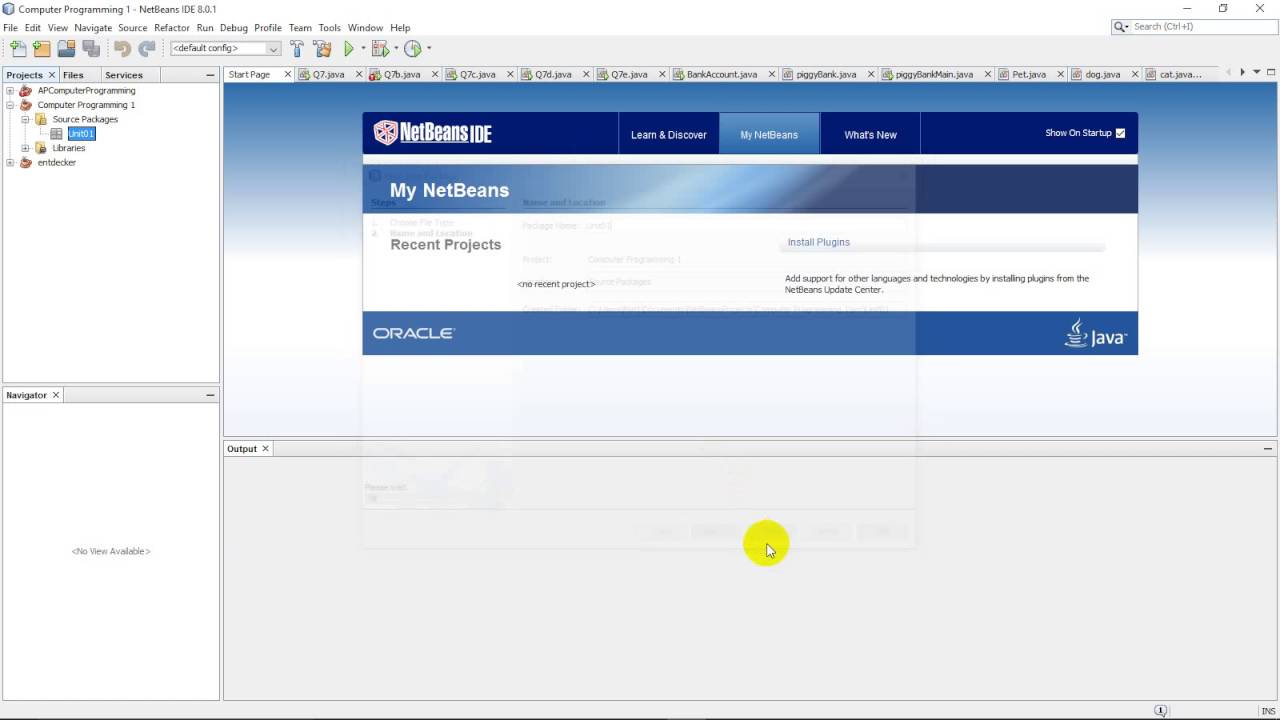Open the Tools menu
1280x720 pixels.
coord(330,28)
